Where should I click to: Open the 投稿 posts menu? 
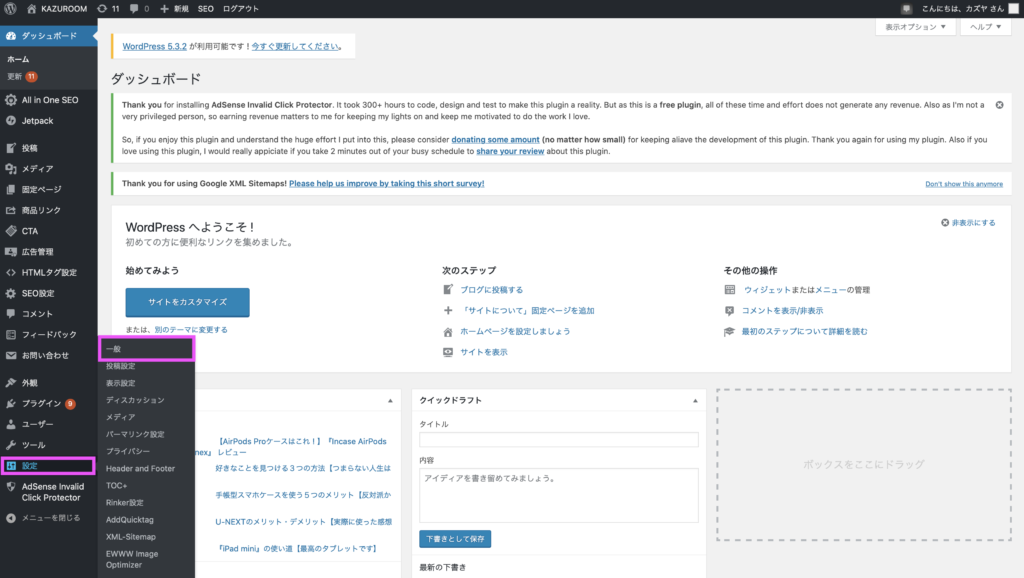click(x=49, y=148)
